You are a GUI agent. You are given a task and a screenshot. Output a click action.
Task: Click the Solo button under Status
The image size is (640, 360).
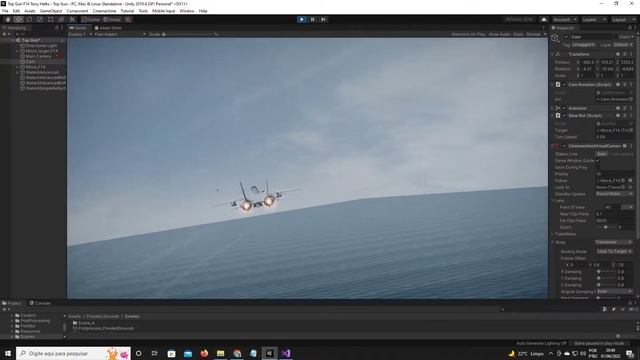tap(602, 154)
